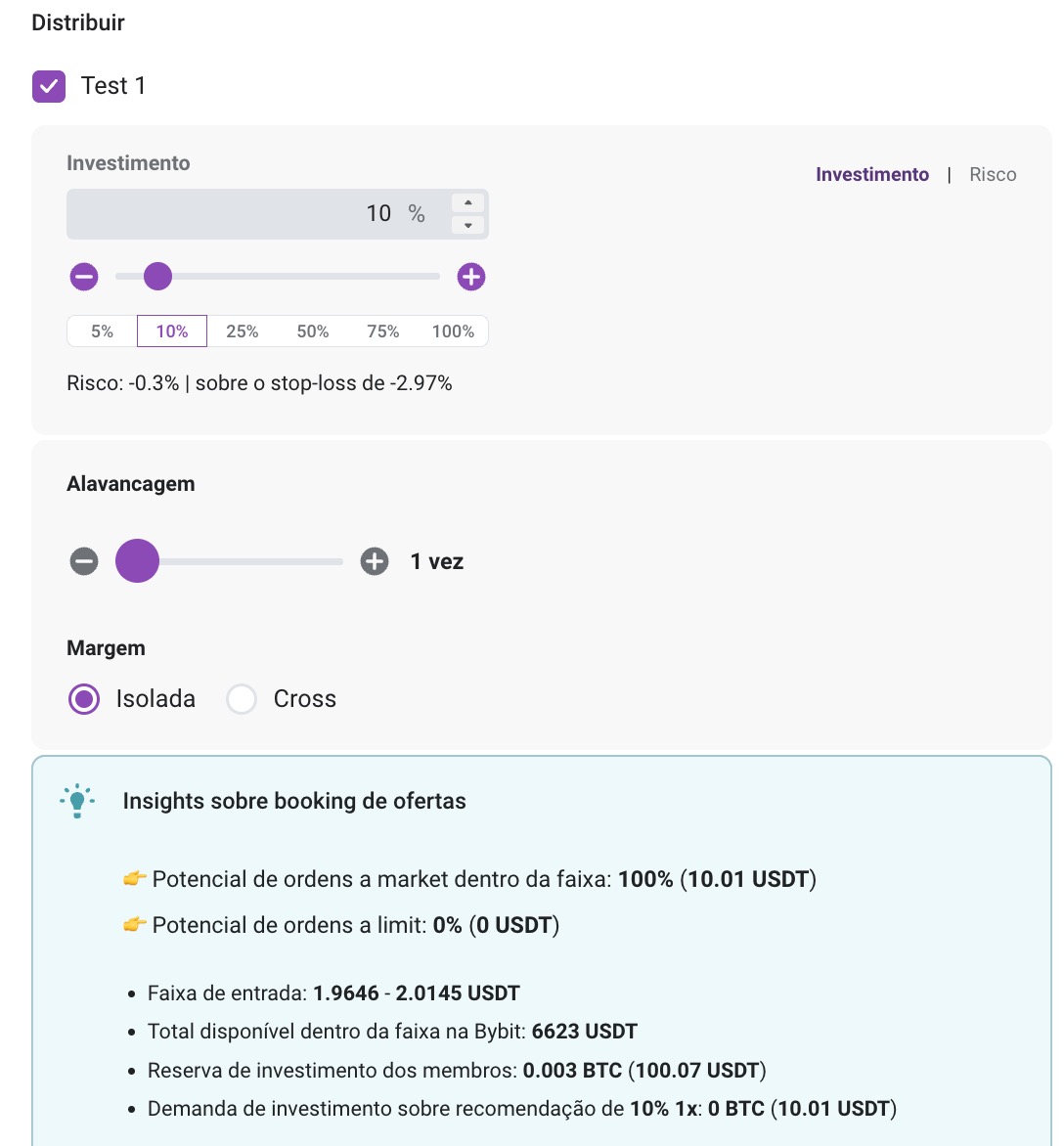
Task: Choose the 25% preset button
Action: coord(243,331)
